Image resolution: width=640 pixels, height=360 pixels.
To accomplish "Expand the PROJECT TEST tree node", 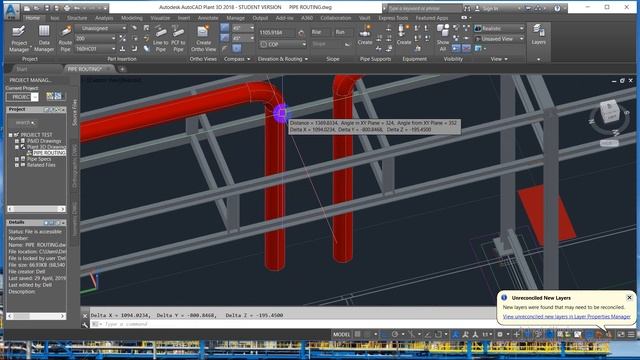I will (11, 135).
